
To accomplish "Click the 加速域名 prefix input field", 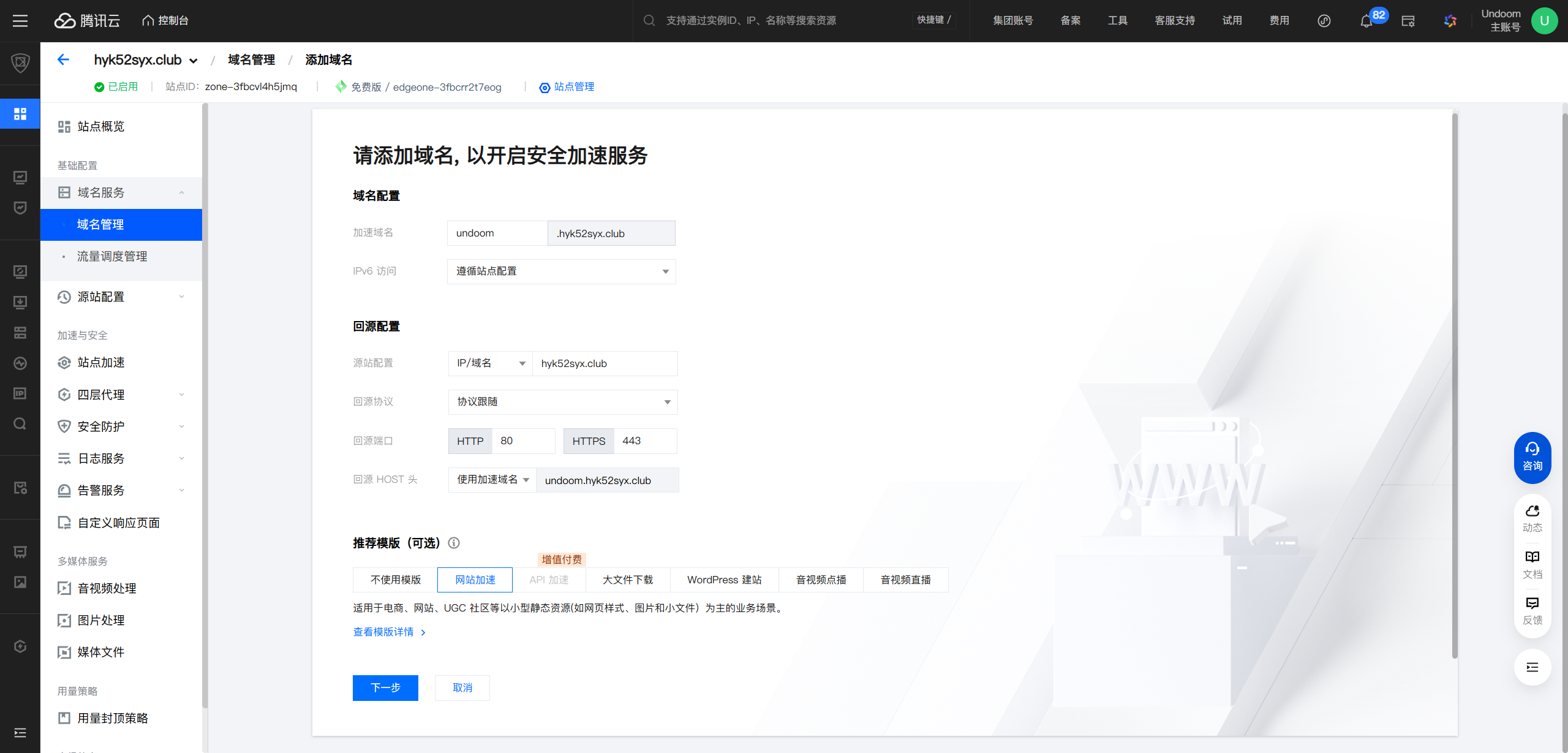I will (497, 233).
